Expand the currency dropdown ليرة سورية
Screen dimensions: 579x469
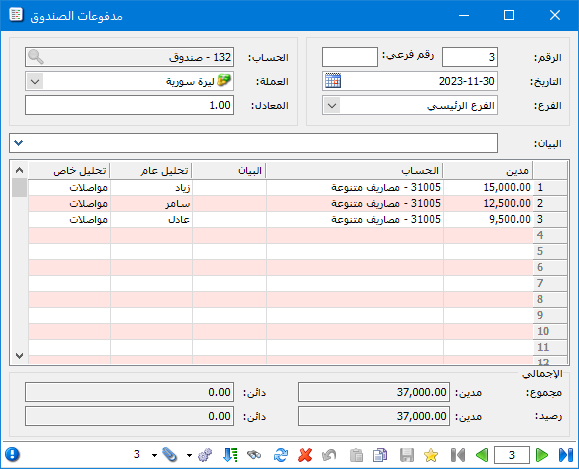[x=35, y=81]
